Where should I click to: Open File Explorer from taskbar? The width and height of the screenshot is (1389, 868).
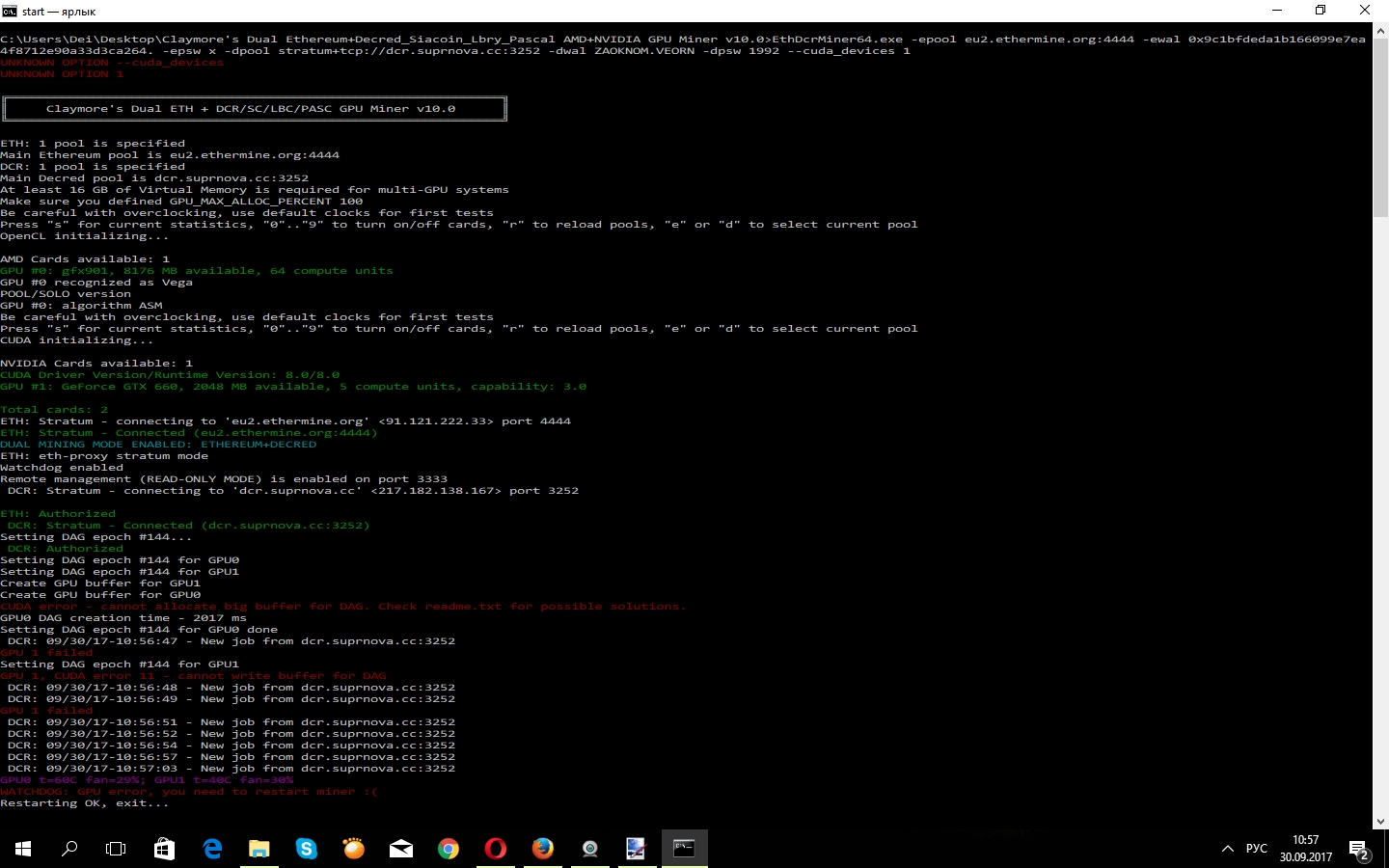point(259,849)
